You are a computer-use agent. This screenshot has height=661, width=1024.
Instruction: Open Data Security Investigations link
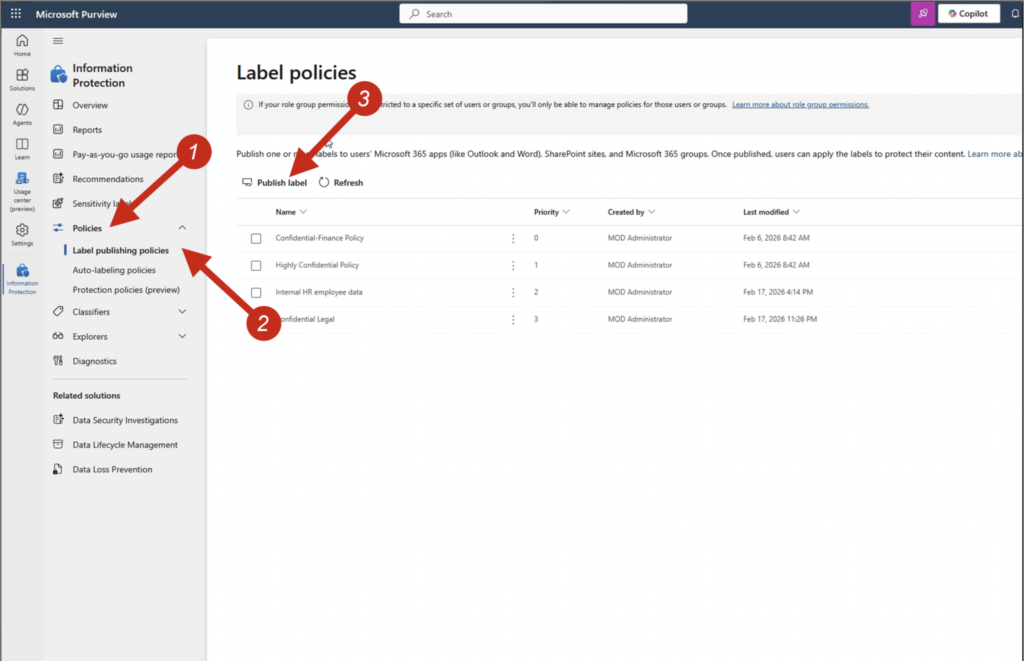125,420
